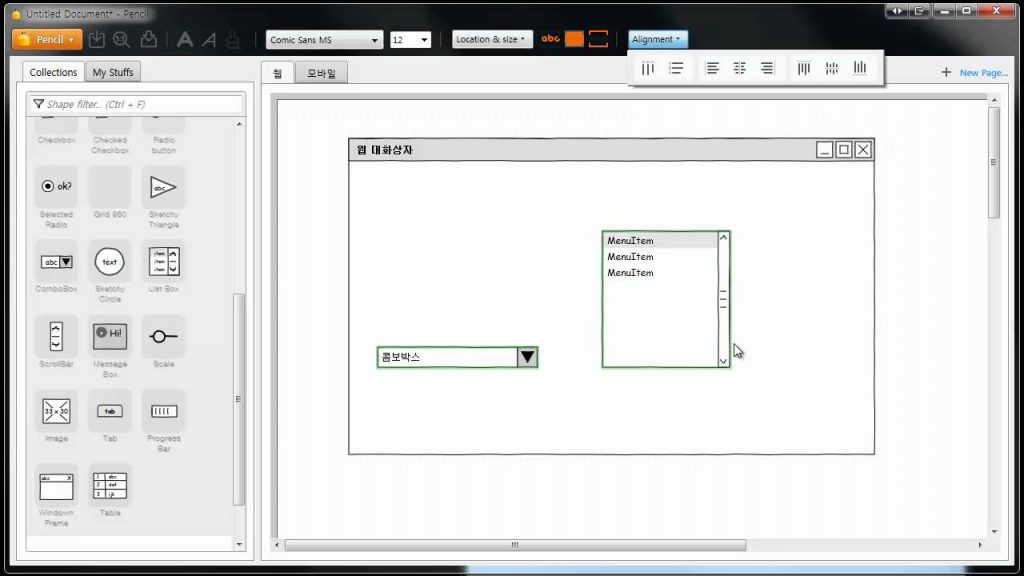Click the collections panel scroll up arrow

tap(239, 123)
